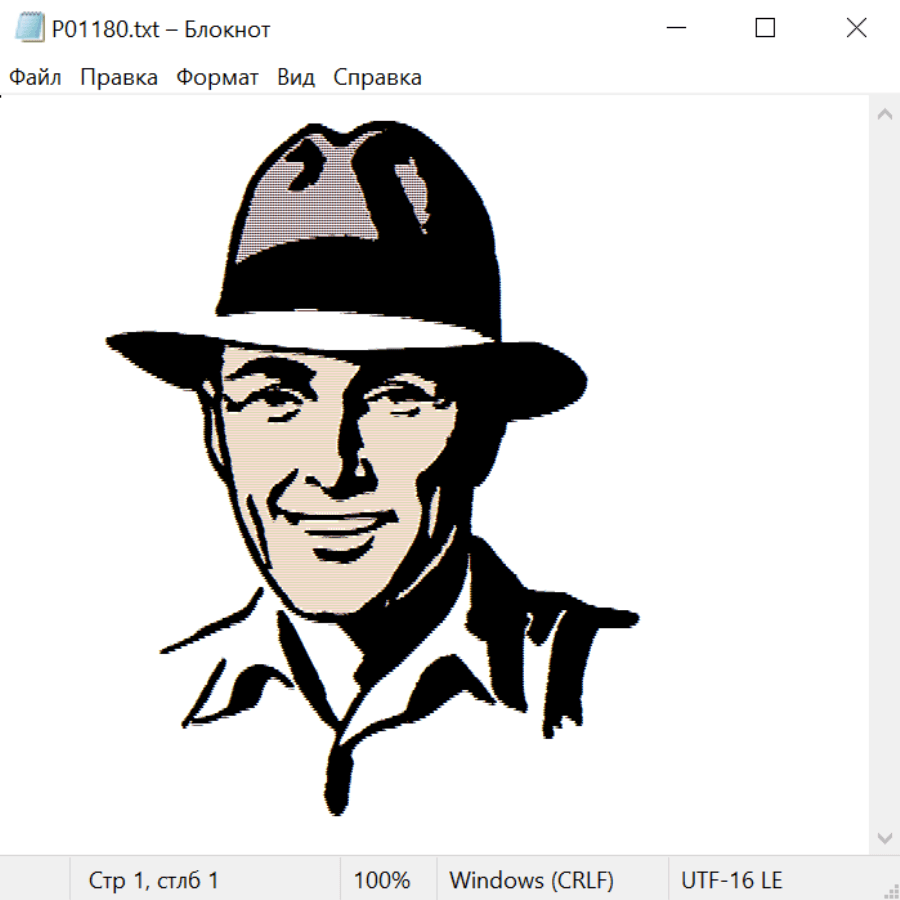
Task: Click the Notepad icon in title bar
Action: pos(28,29)
